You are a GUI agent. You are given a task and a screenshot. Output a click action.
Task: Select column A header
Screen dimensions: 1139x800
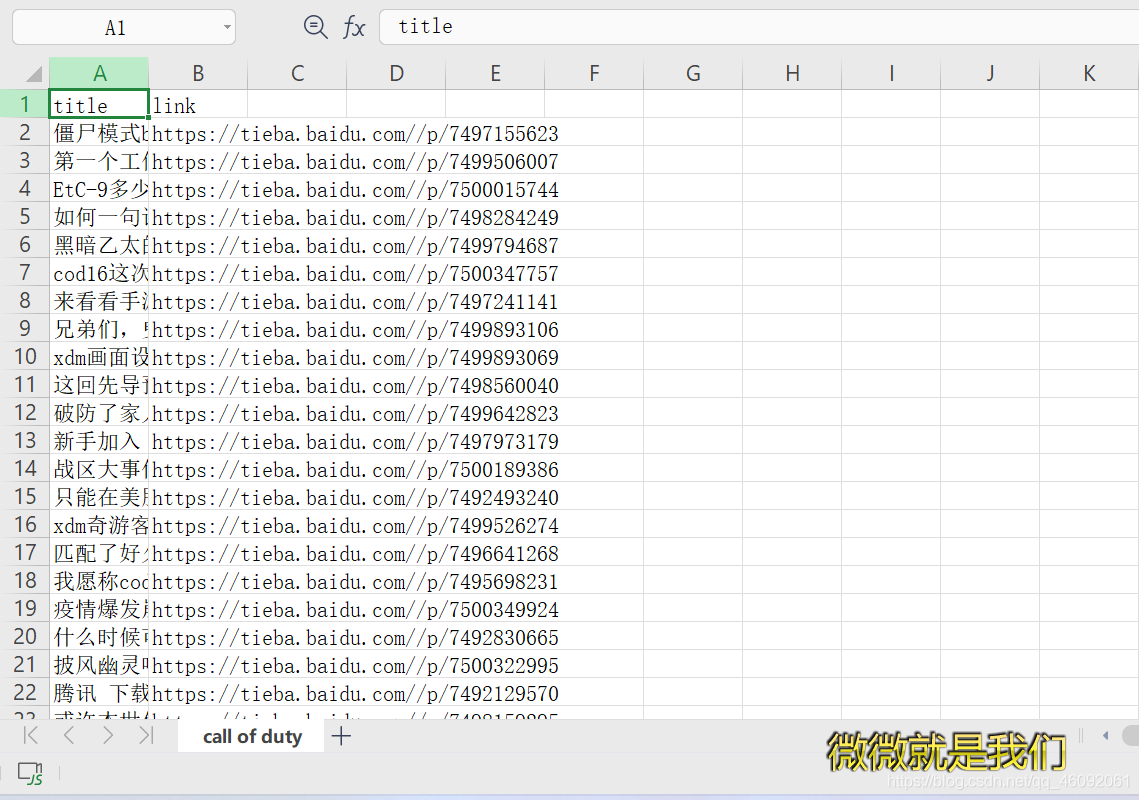click(100, 73)
